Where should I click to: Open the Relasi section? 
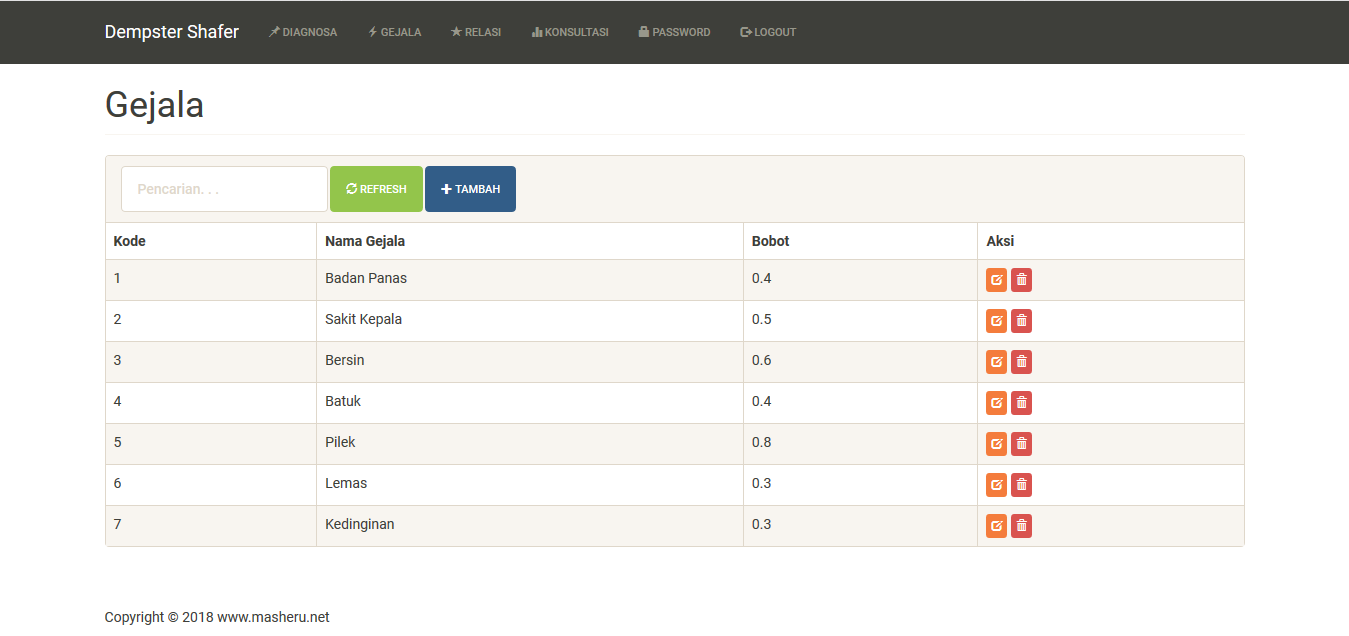(476, 32)
